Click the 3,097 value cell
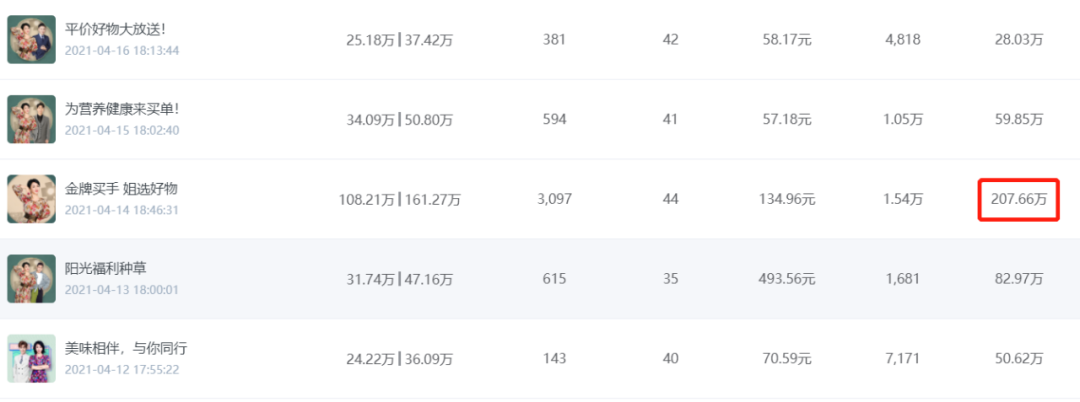The height and width of the screenshot is (402, 1080). [554, 199]
